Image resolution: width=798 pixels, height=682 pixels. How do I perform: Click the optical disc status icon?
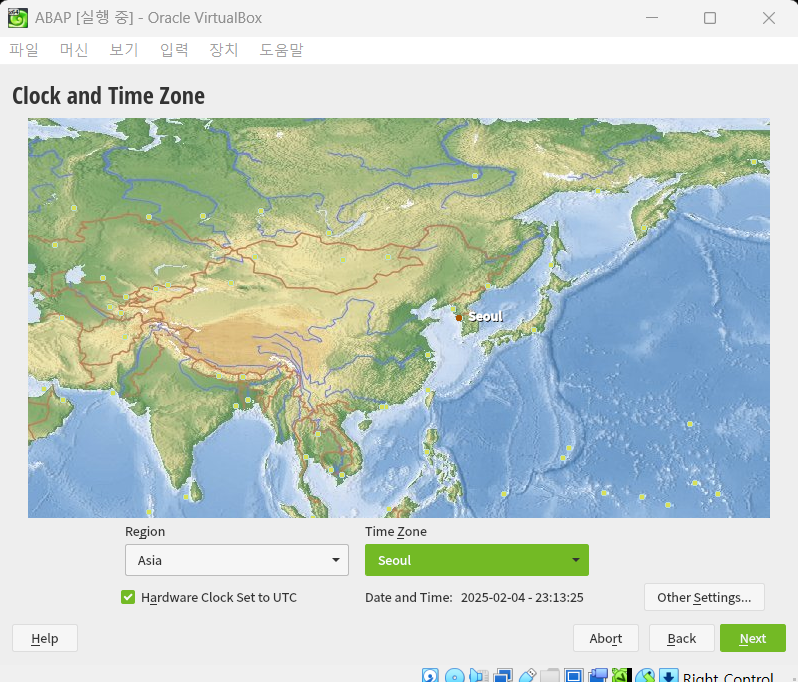pos(454,675)
